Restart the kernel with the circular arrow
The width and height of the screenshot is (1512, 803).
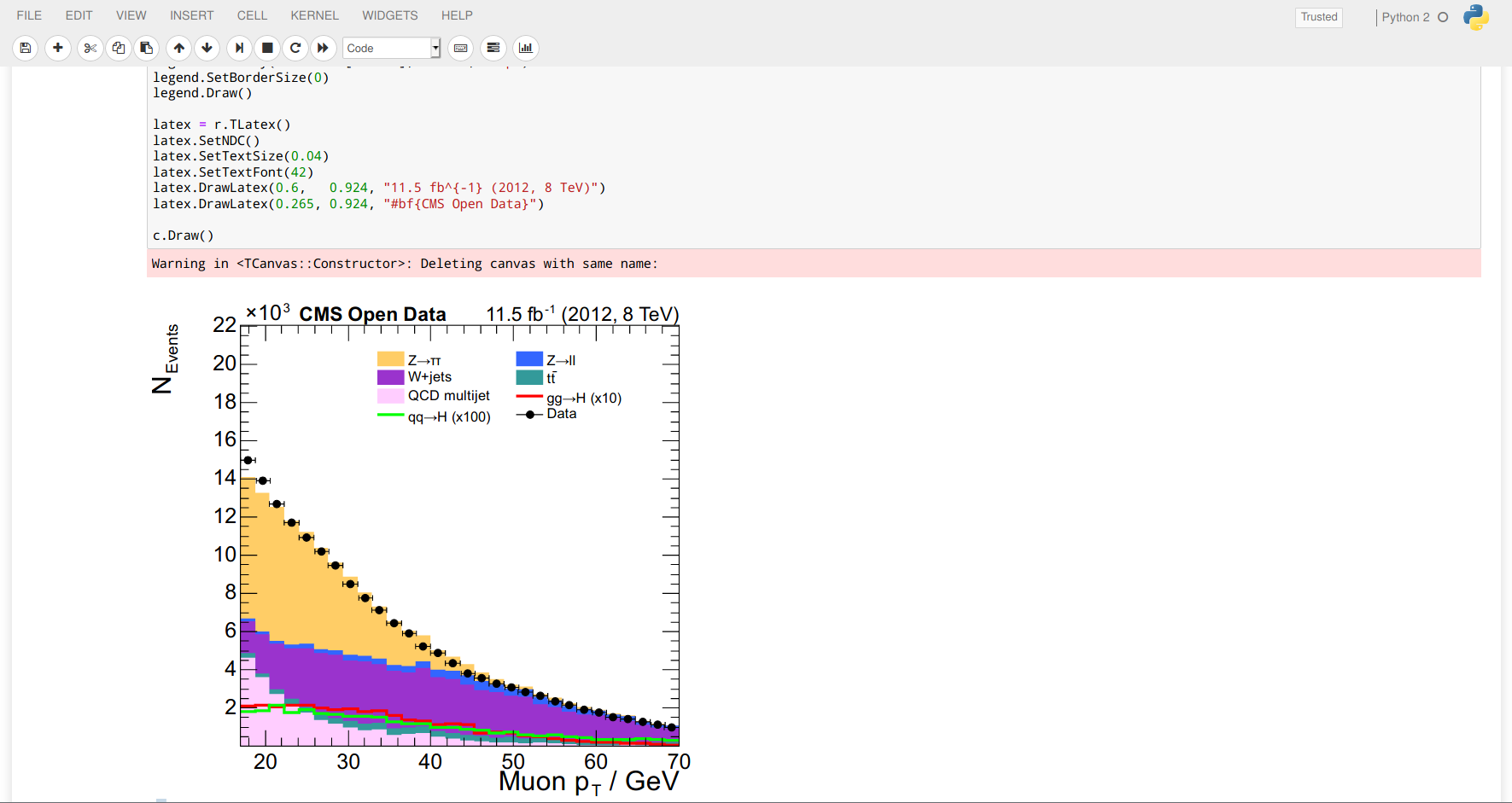tap(295, 48)
